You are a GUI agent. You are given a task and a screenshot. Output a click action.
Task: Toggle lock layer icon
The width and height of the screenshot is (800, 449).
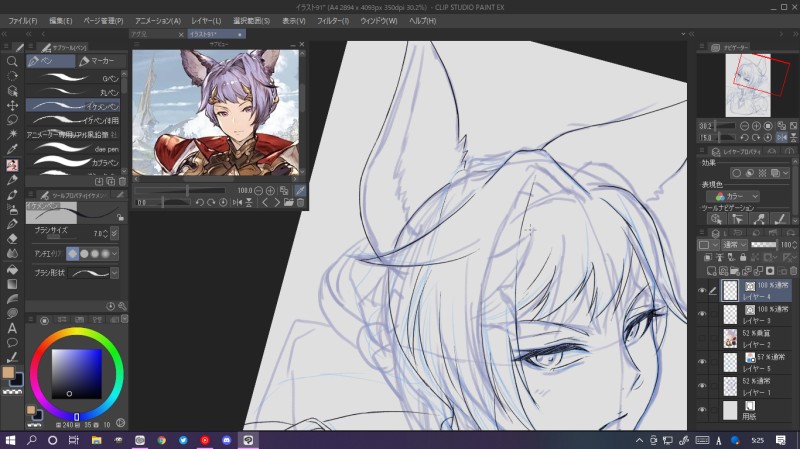743,257
